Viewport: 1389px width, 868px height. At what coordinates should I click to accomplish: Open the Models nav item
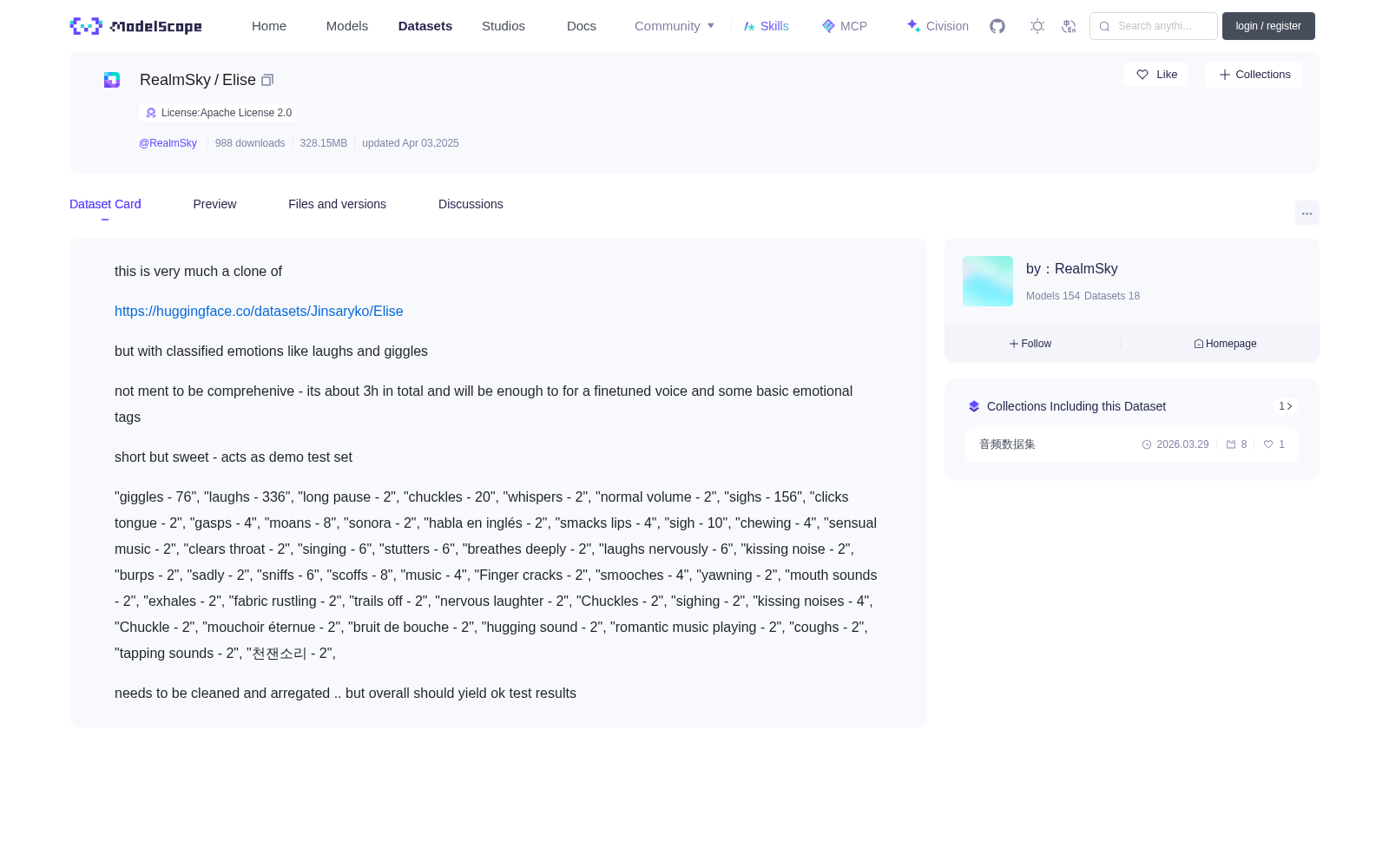pos(347,26)
